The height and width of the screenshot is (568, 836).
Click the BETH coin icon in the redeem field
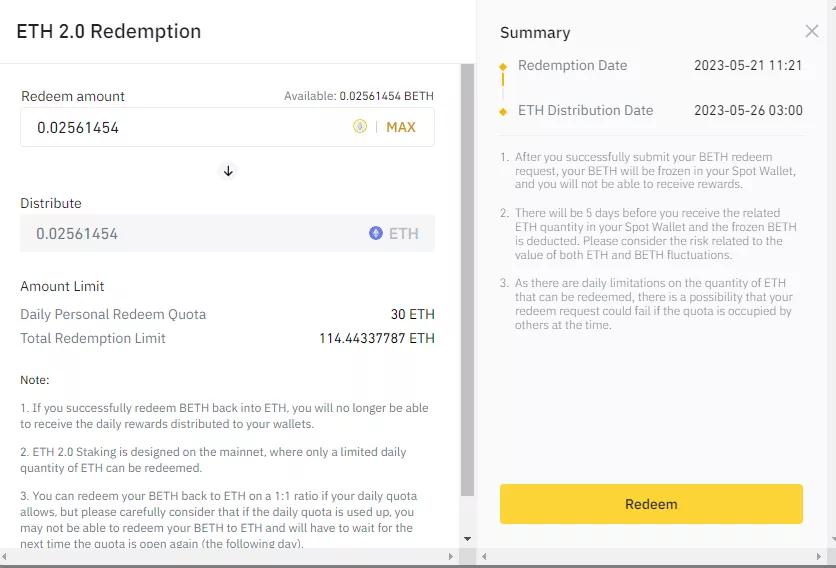(360, 127)
